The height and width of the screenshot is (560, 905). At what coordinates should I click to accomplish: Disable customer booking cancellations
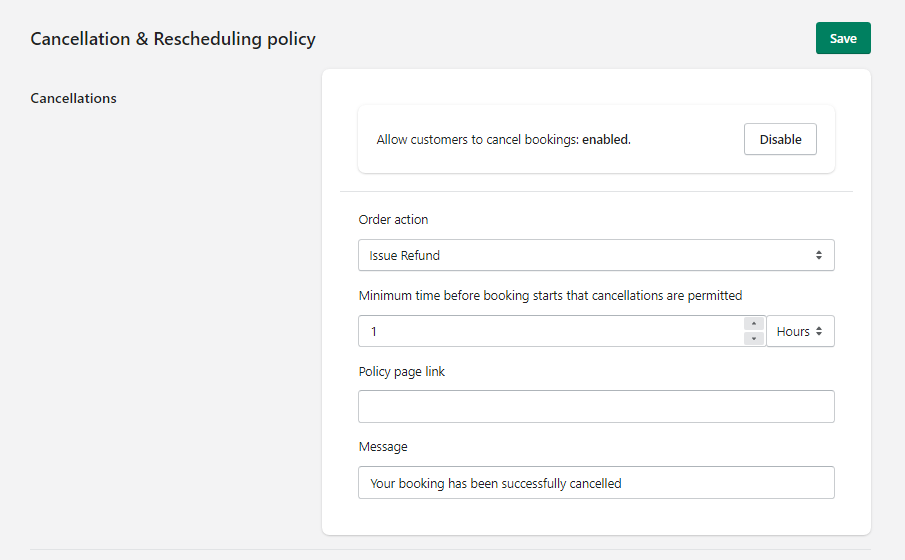click(780, 139)
